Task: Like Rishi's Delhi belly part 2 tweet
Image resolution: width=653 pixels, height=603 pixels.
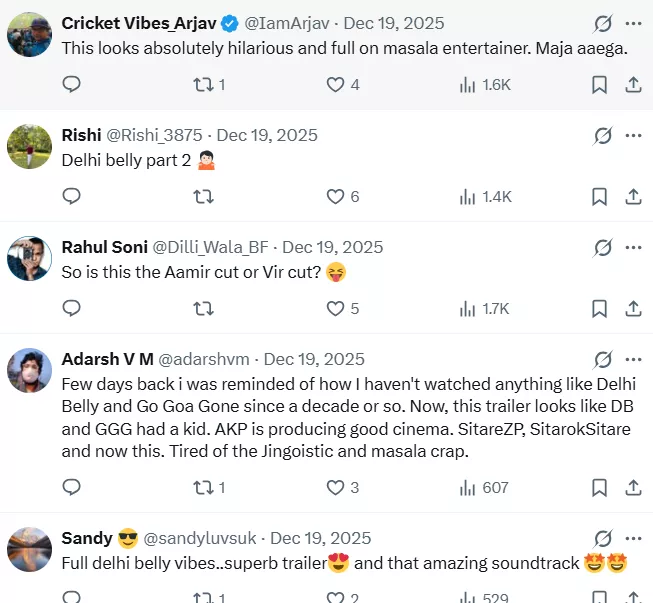Action: click(x=336, y=197)
